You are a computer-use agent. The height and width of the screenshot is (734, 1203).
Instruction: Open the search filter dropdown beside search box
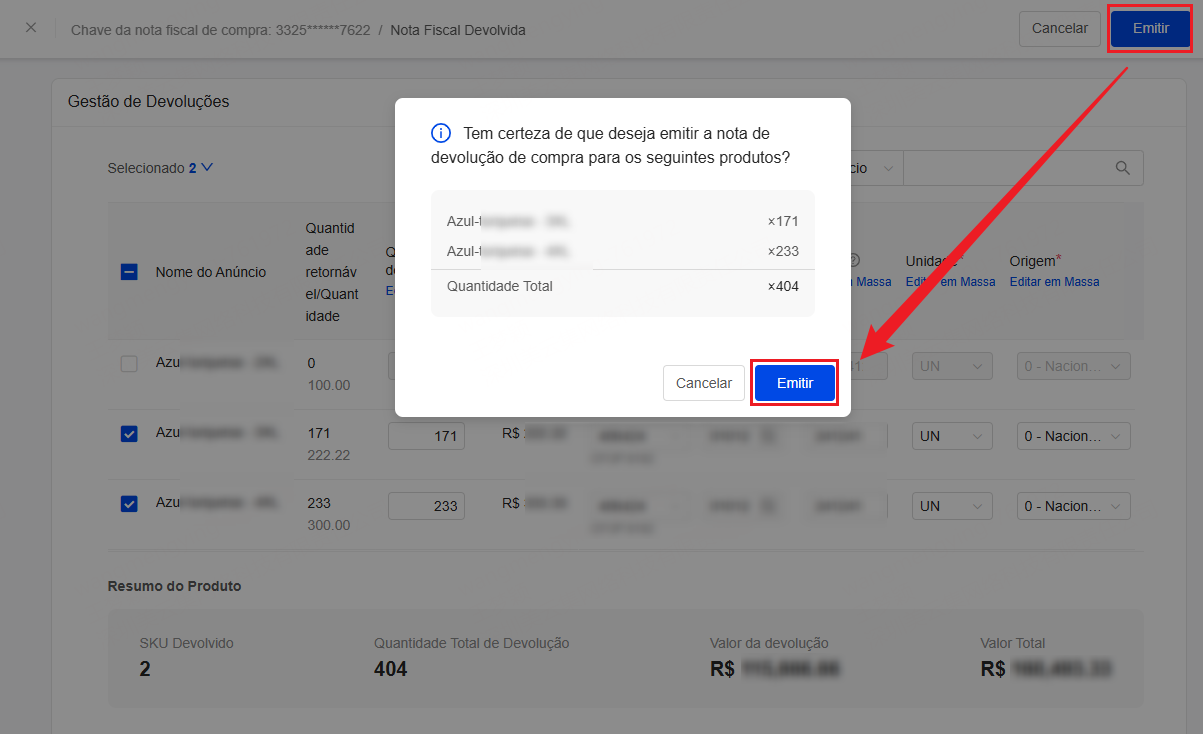click(x=876, y=168)
